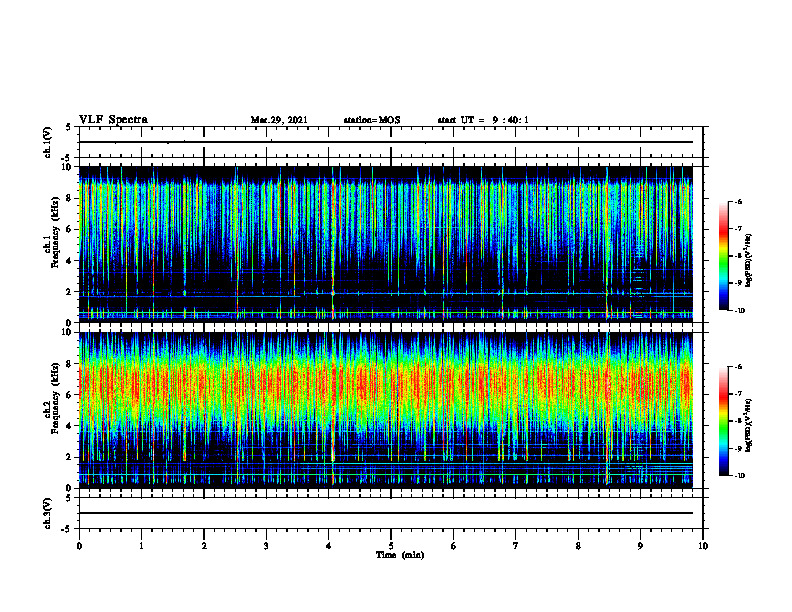Screen dimensions: 792x612
Task: Click the "-10" tick on ch.2 colorbar
Action: (739, 476)
